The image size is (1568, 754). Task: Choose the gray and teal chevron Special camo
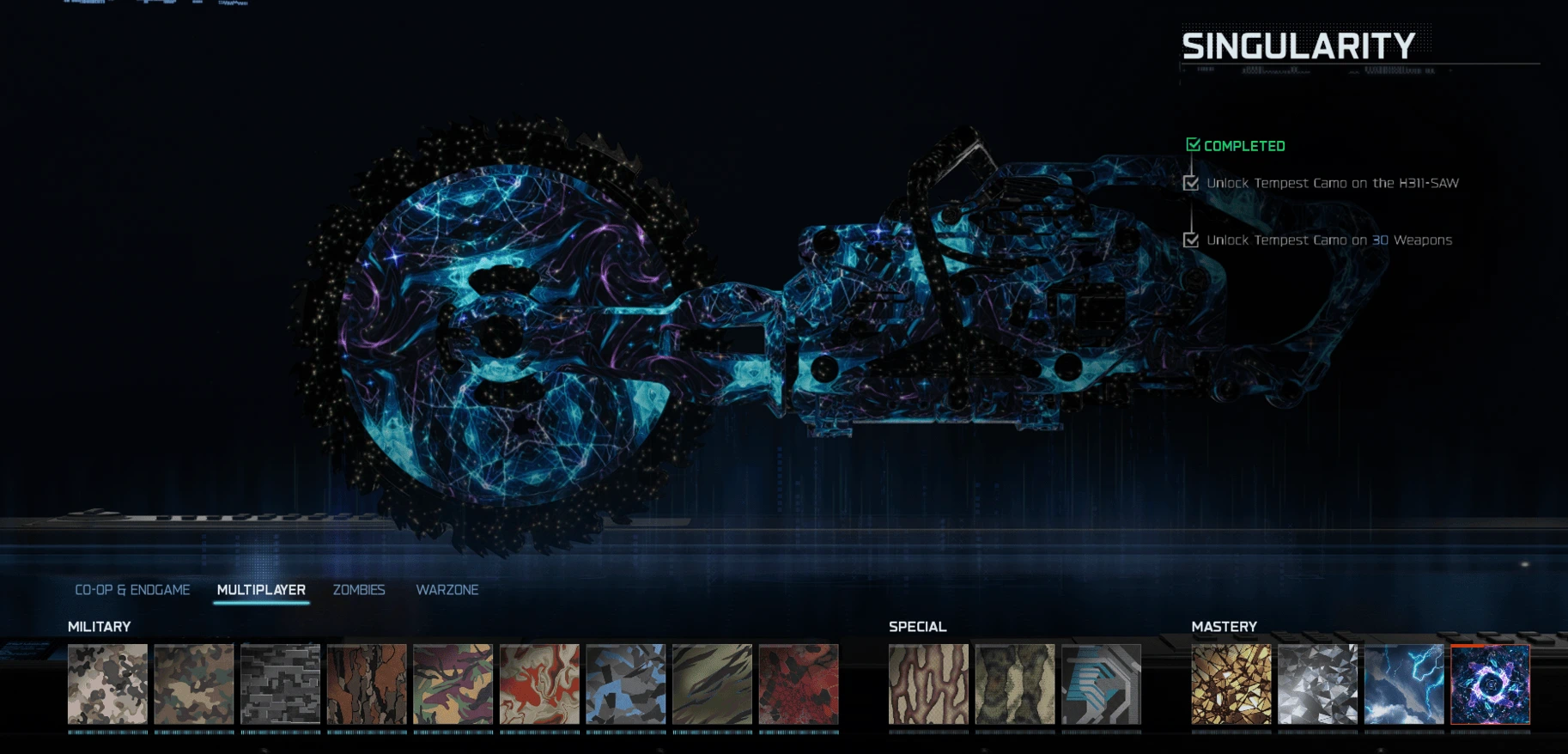(1102, 684)
